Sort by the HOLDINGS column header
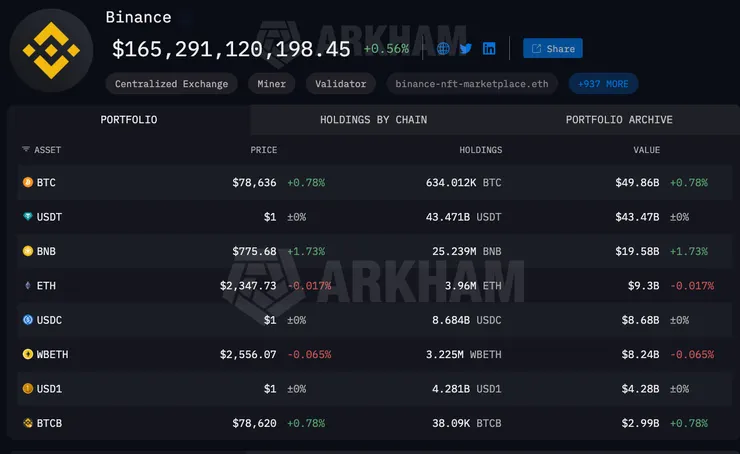The height and width of the screenshot is (454, 740). (480, 150)
